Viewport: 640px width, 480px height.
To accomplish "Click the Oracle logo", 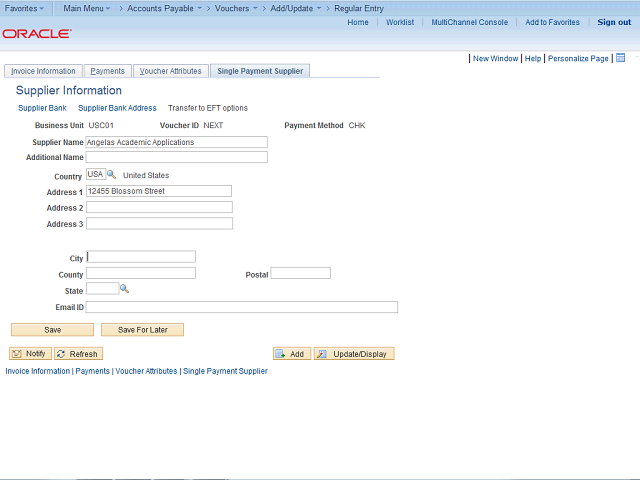I will (x=37, y=33).
